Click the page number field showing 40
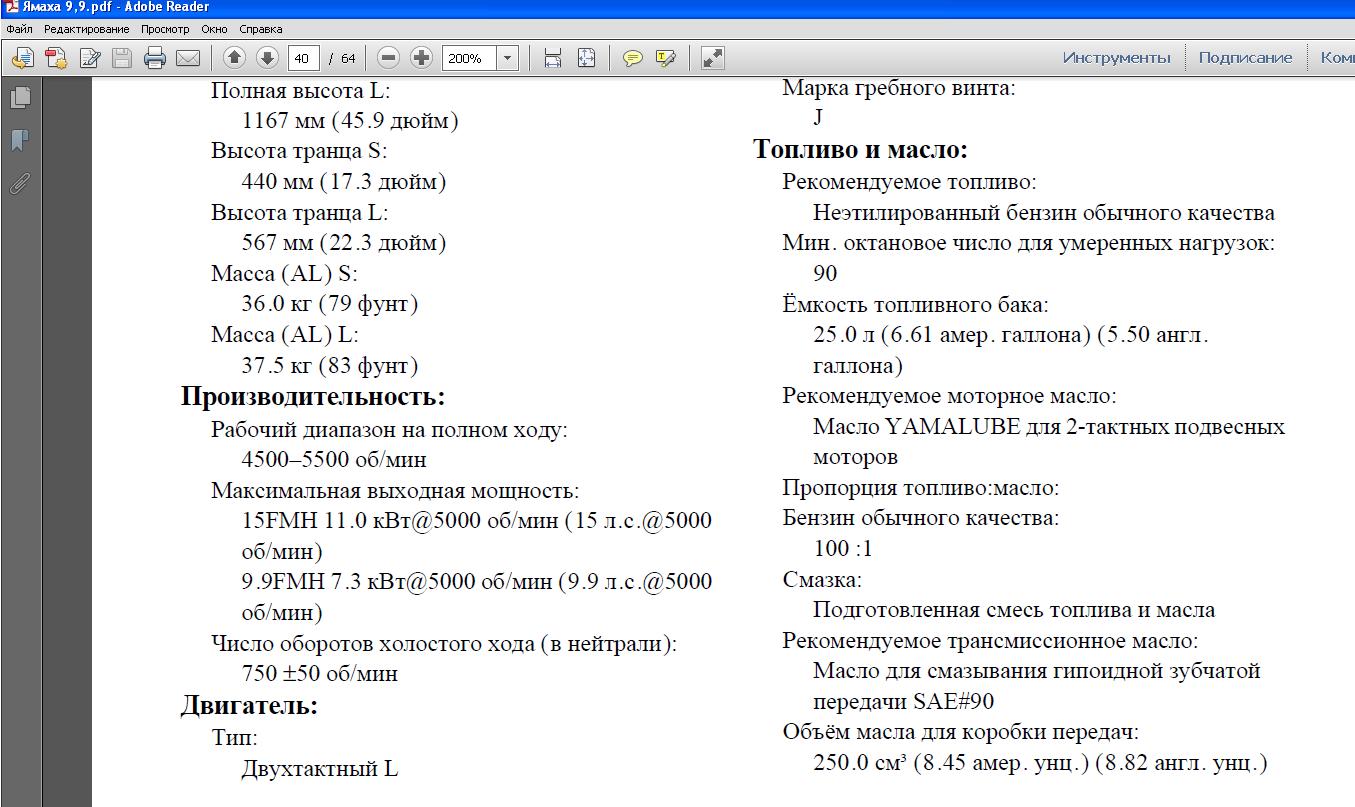1355x807 pixels. coord(303,58)
